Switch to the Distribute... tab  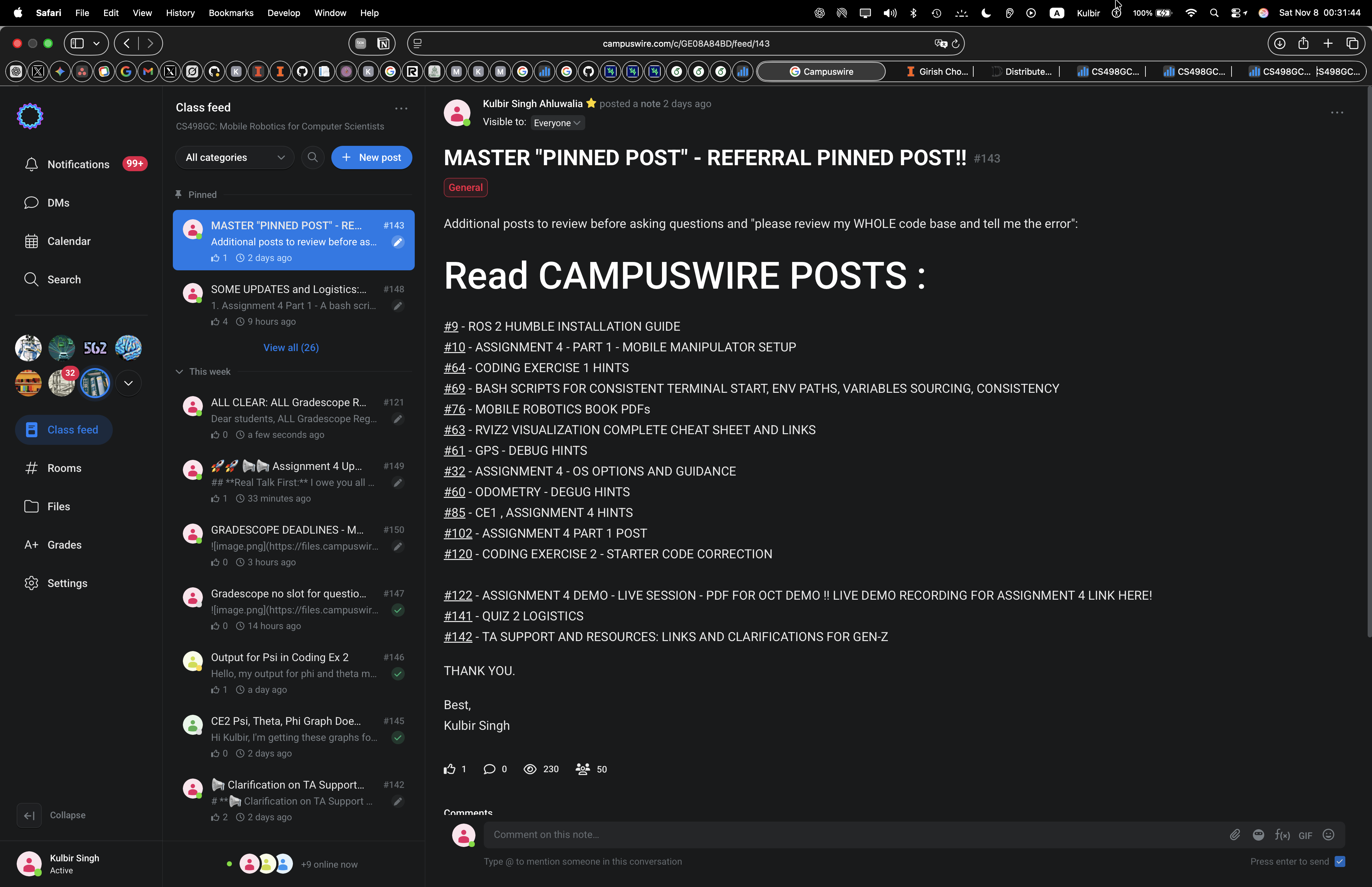pos(1022,71)
